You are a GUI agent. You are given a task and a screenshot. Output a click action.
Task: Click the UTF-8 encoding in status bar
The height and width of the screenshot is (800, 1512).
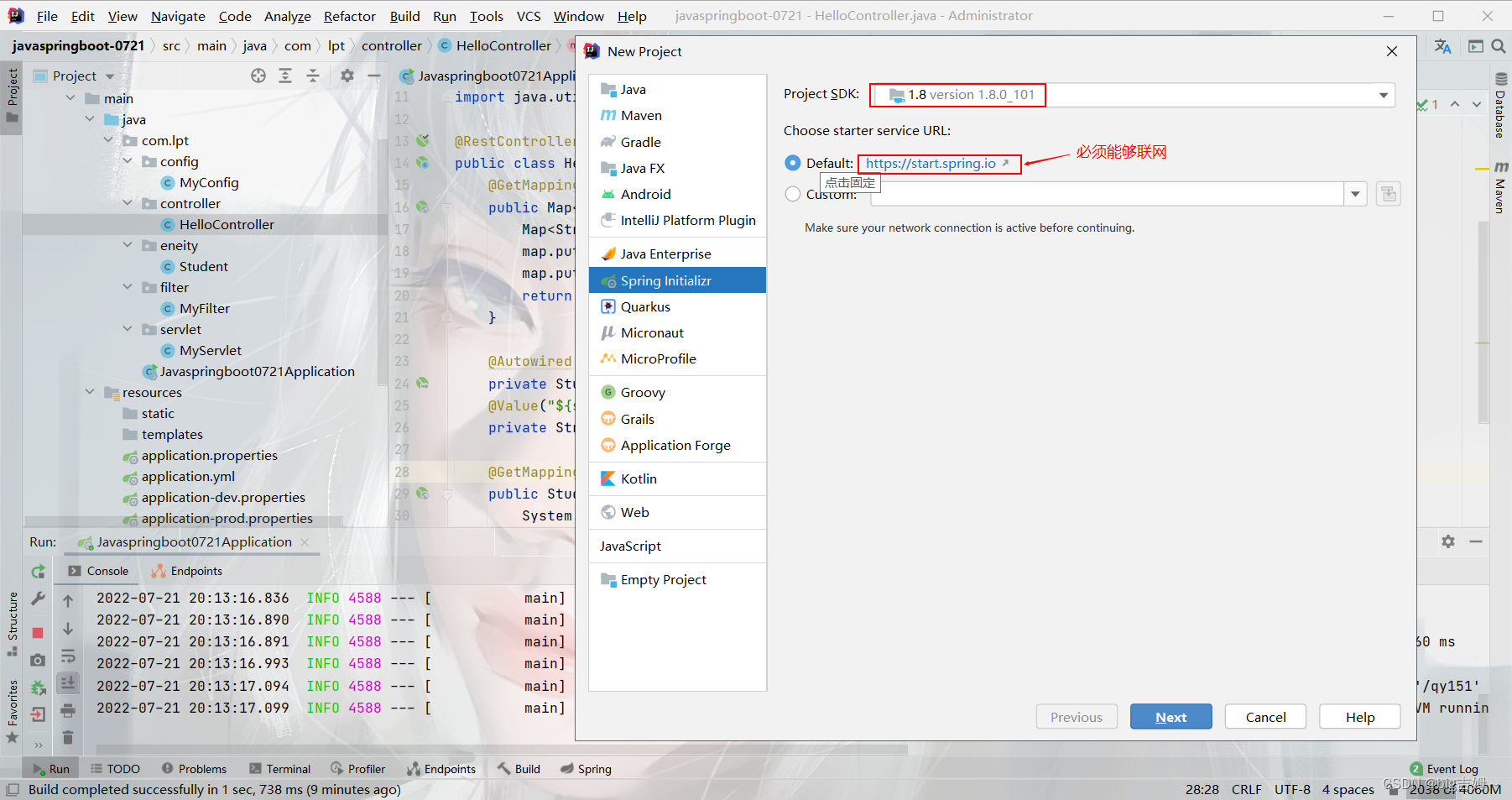tap(1292, 789)
